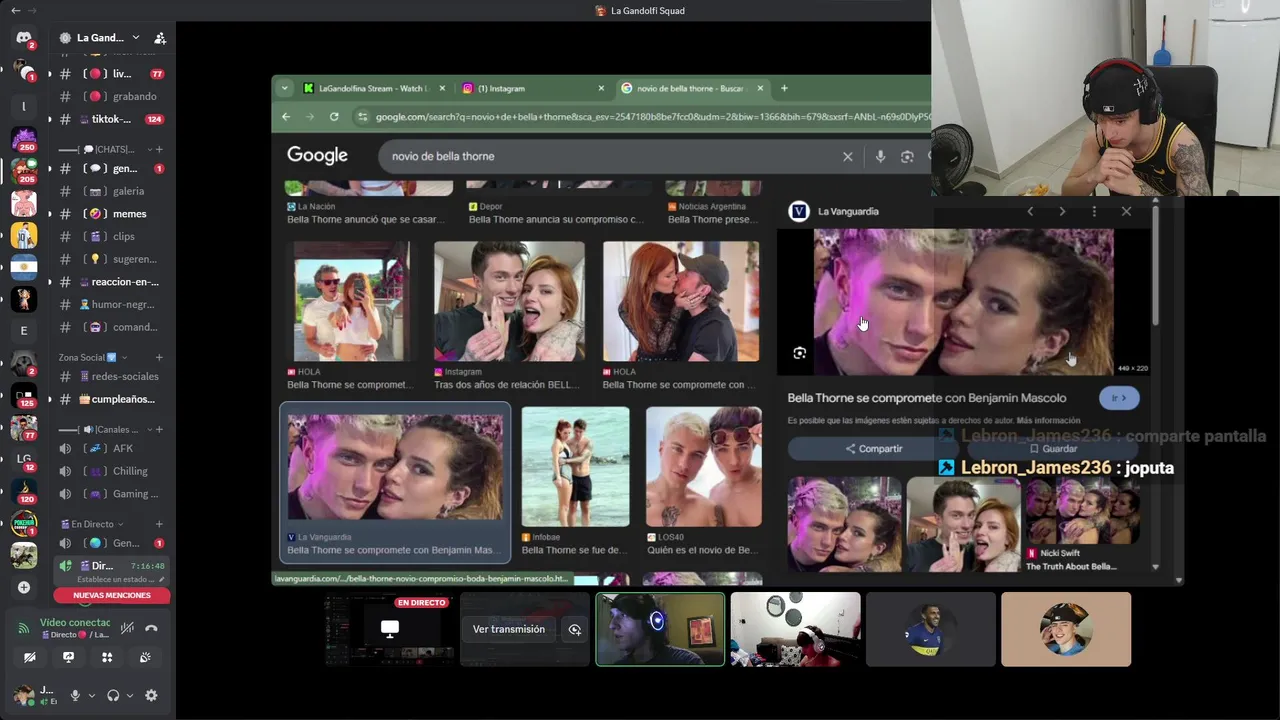Join the Chilling voice channel
Viewport: 1280px width, 720px height.
click(111, 471)
